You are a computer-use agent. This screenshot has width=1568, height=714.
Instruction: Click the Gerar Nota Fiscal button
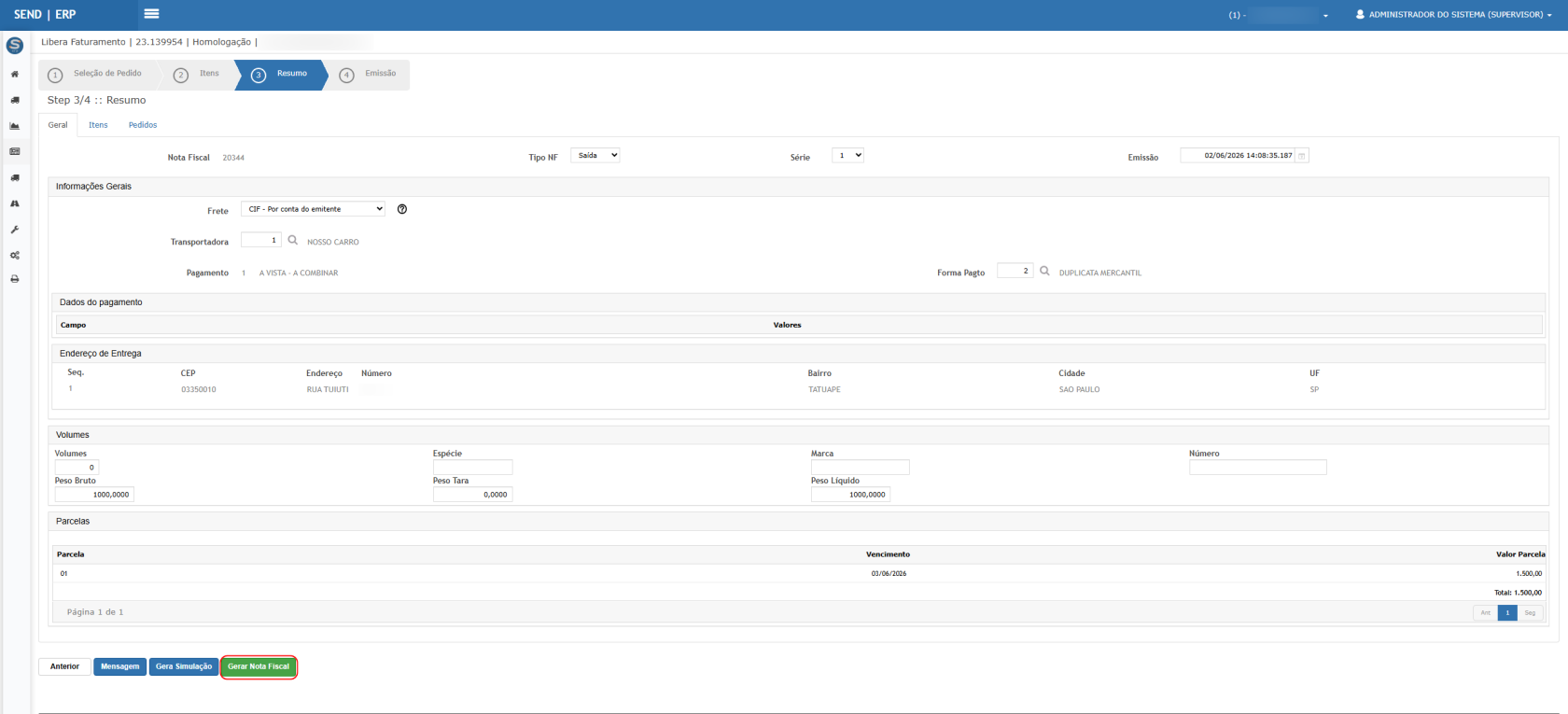click(x=259, y=666)
